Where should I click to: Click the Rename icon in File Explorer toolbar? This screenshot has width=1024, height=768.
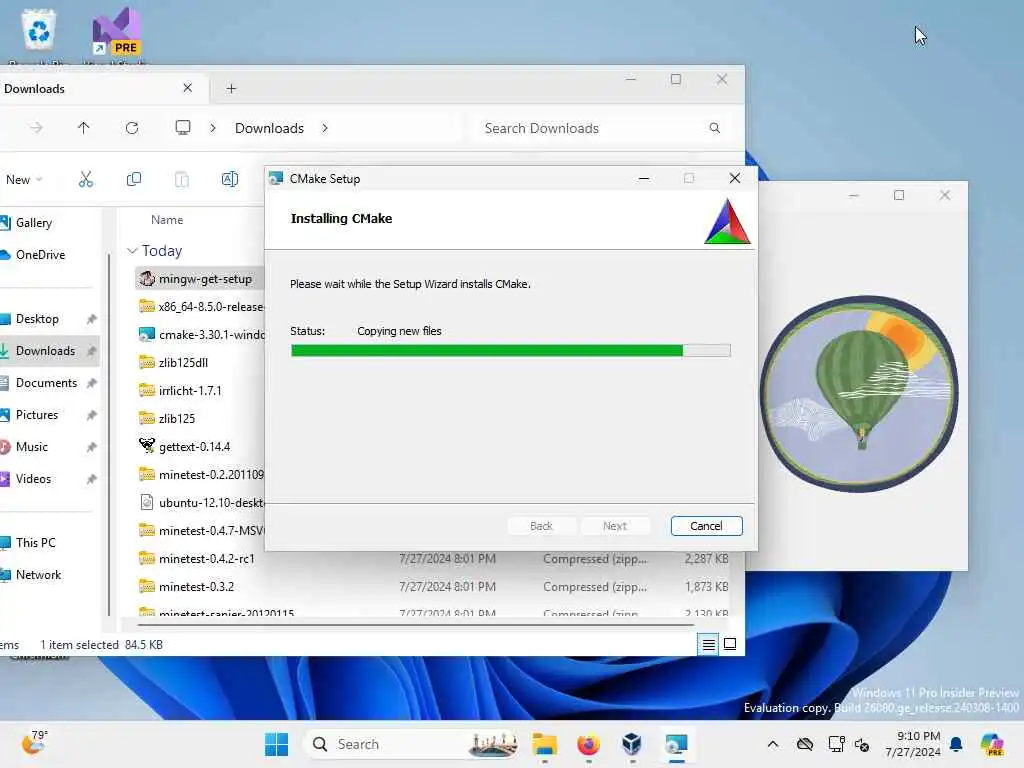pos(230,180)
